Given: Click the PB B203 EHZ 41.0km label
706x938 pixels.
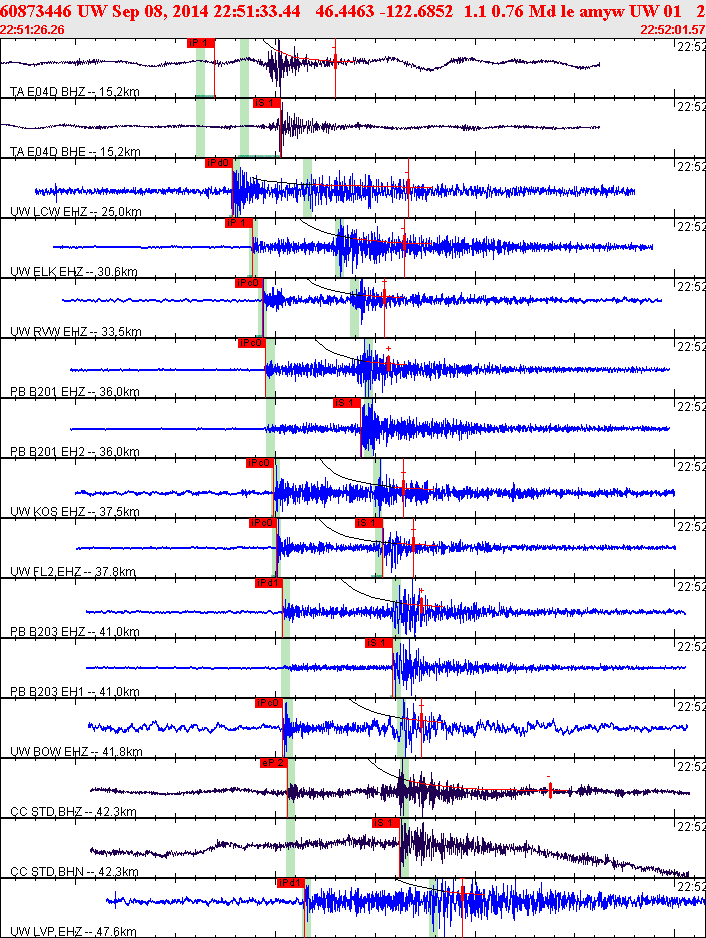Looking at the screenshot, I should pyautogui.click(x=75, y=632).
